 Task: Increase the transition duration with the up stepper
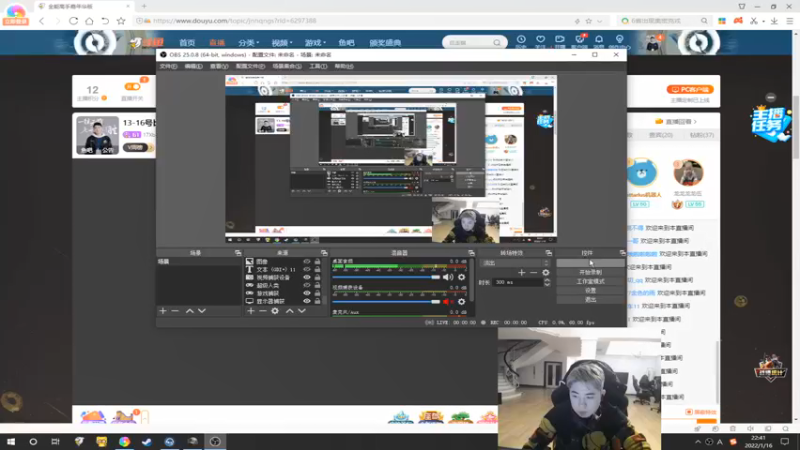547,280
